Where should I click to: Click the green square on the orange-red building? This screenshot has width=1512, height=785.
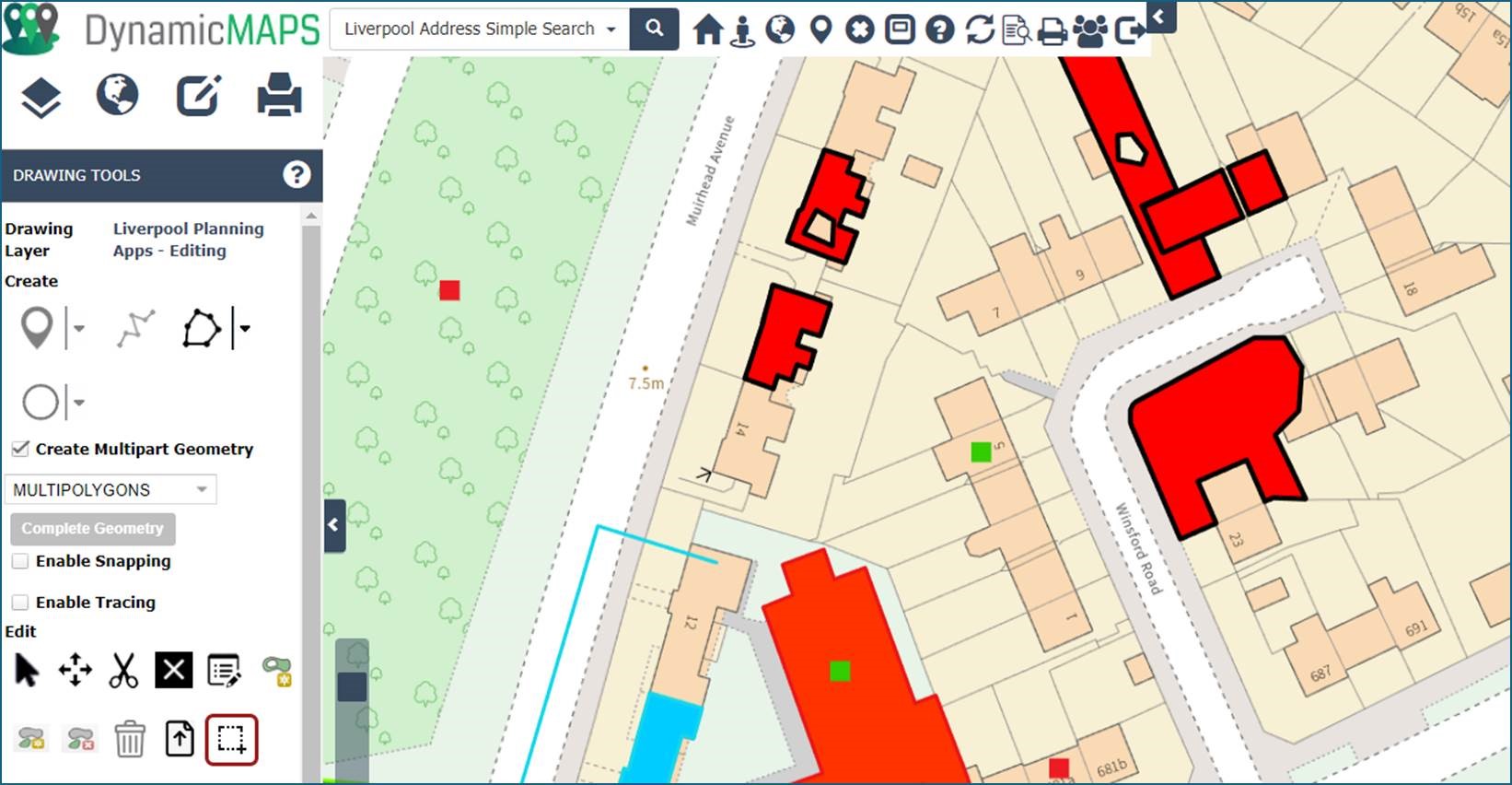click(x=839, y=671)
